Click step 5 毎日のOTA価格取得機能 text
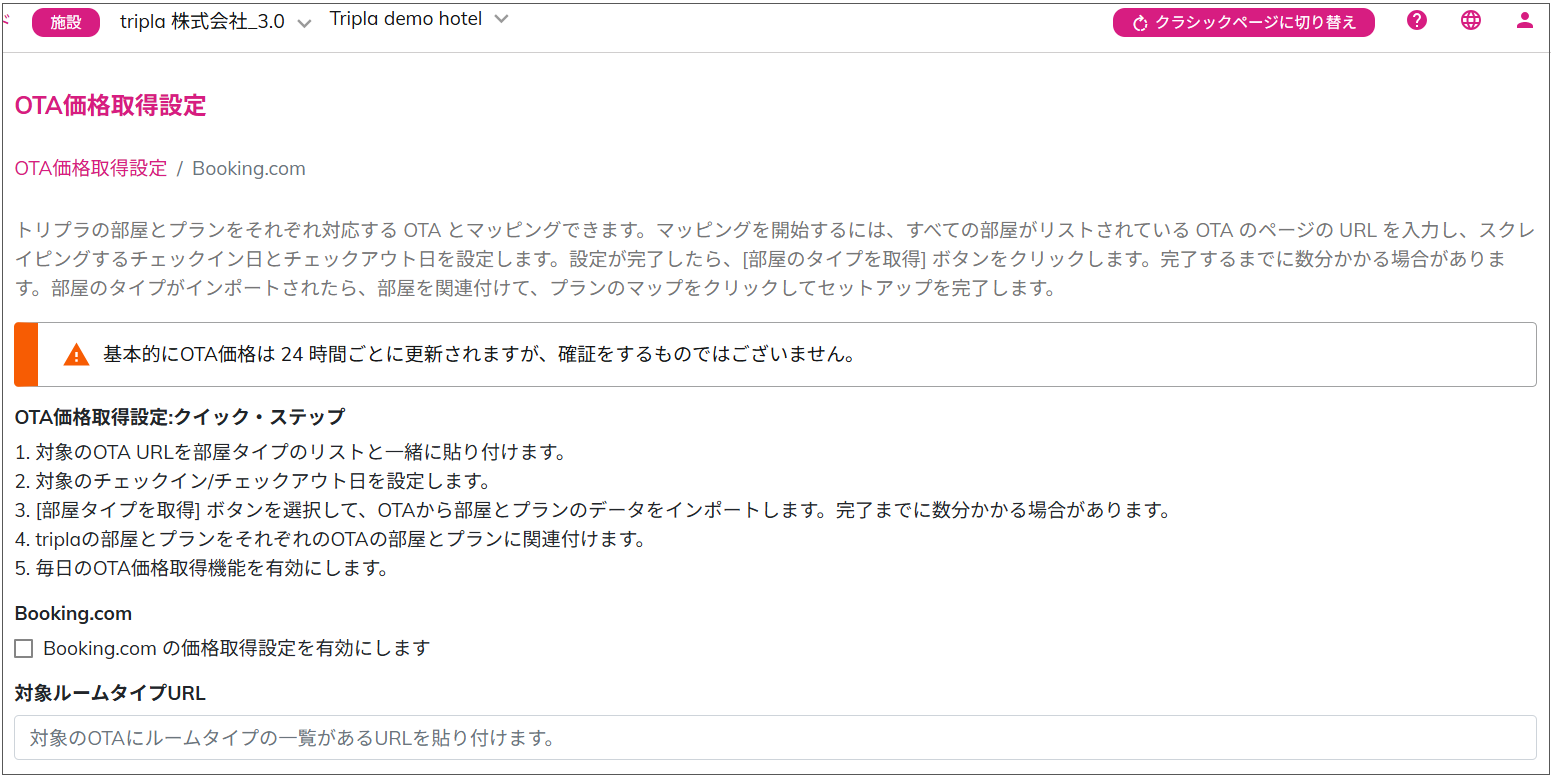Image resolution: width=1553 pixels, height=782 pixels. pos(201,569)
